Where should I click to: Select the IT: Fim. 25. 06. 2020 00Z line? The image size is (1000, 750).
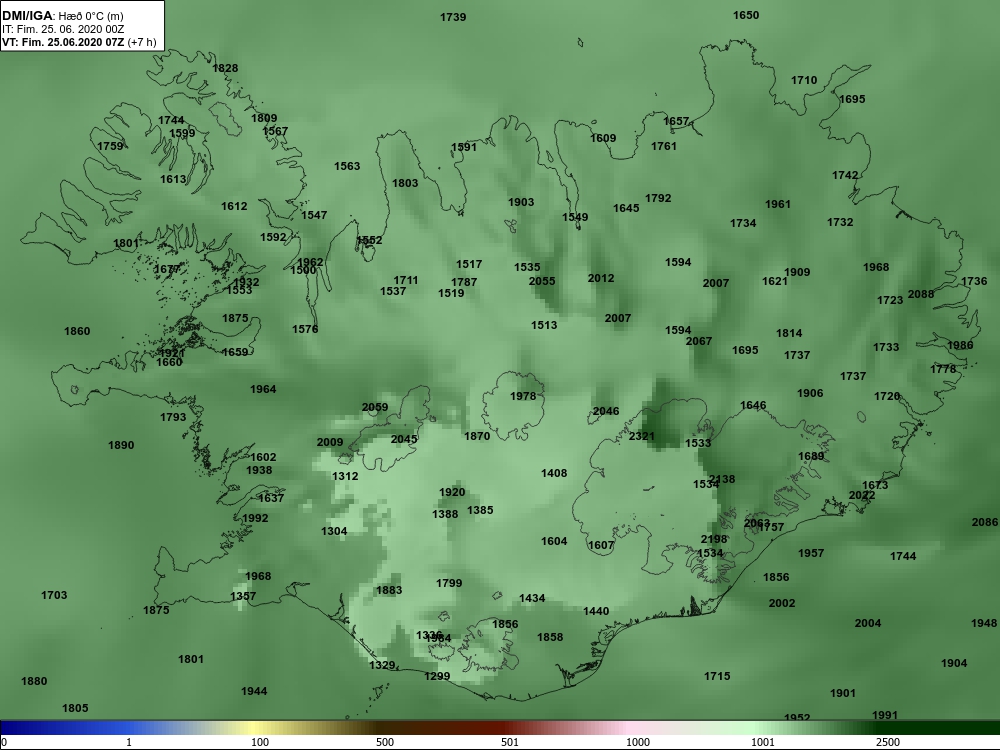pos(62,29)
